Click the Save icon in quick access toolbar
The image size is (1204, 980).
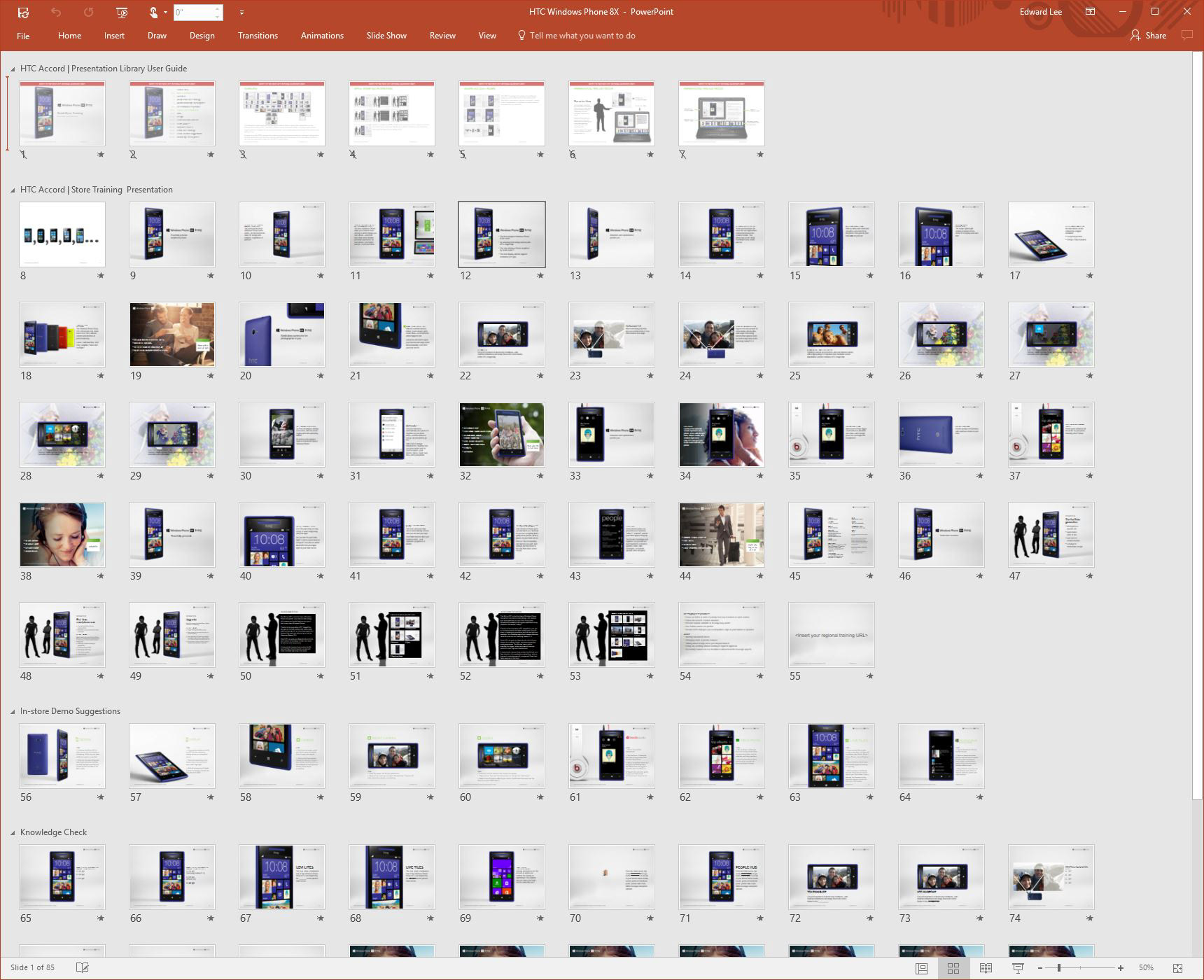point(23,12)
